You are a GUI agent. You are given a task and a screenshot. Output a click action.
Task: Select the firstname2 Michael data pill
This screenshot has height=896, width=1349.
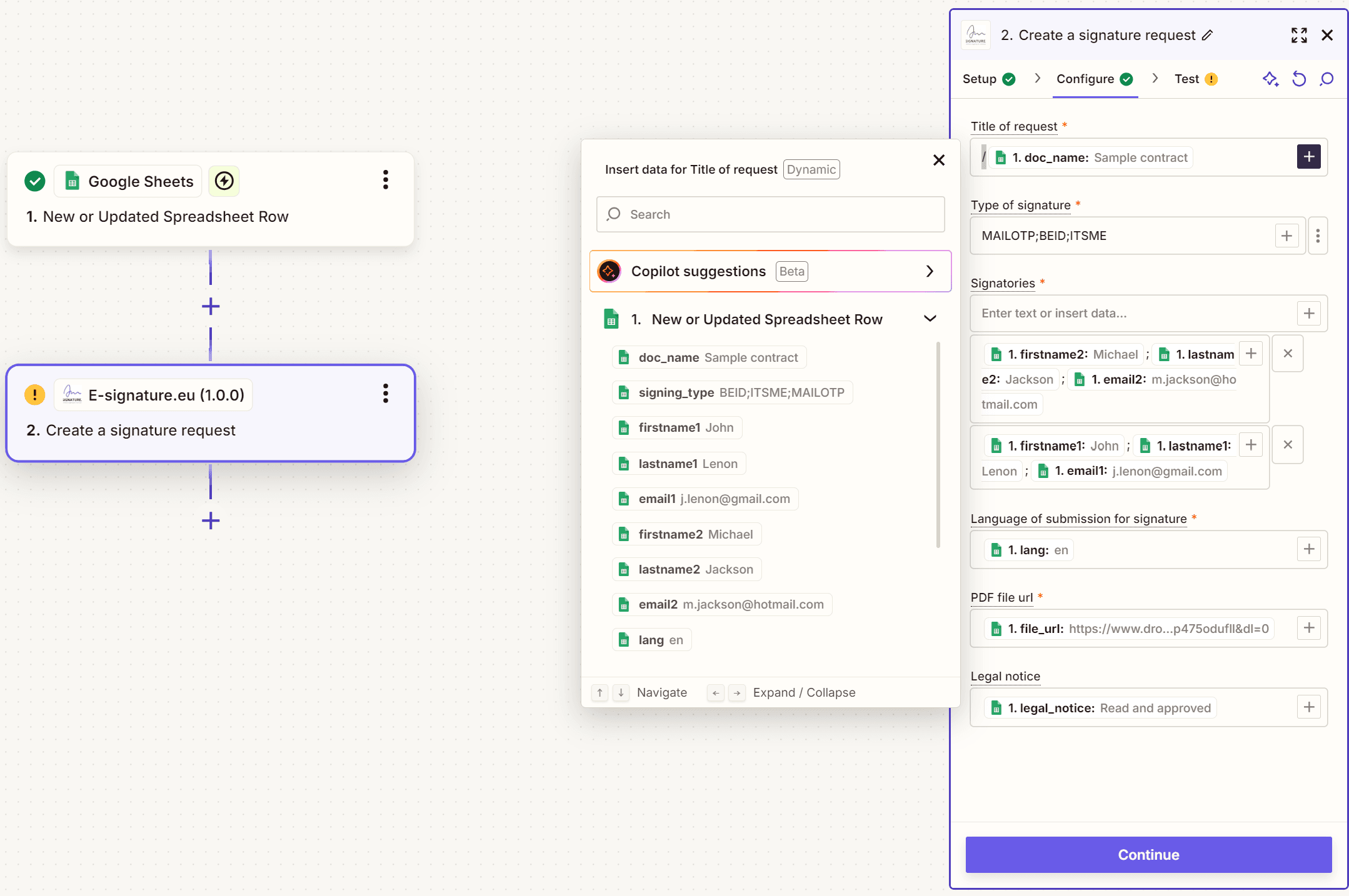(686, 534)
